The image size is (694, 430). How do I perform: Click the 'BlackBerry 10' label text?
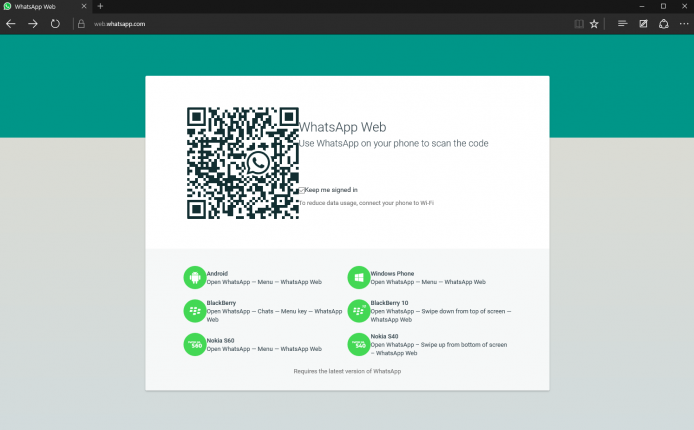click(389, 303)
